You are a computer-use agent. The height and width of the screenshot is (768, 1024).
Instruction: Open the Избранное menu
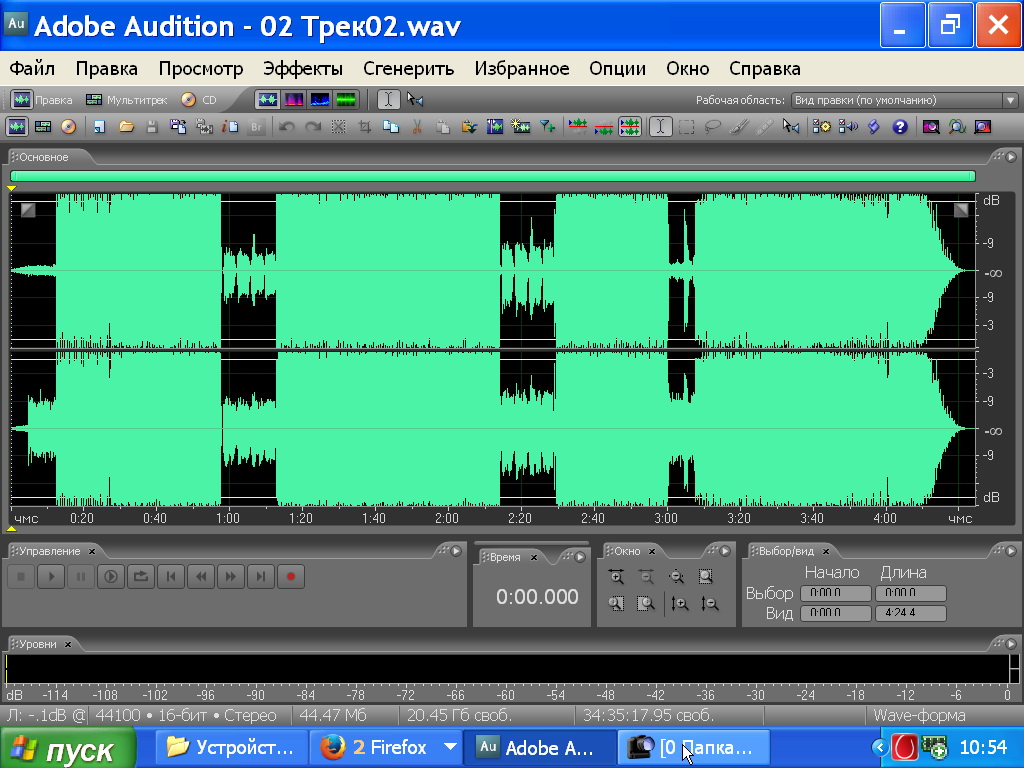click(x=521, y=69)
